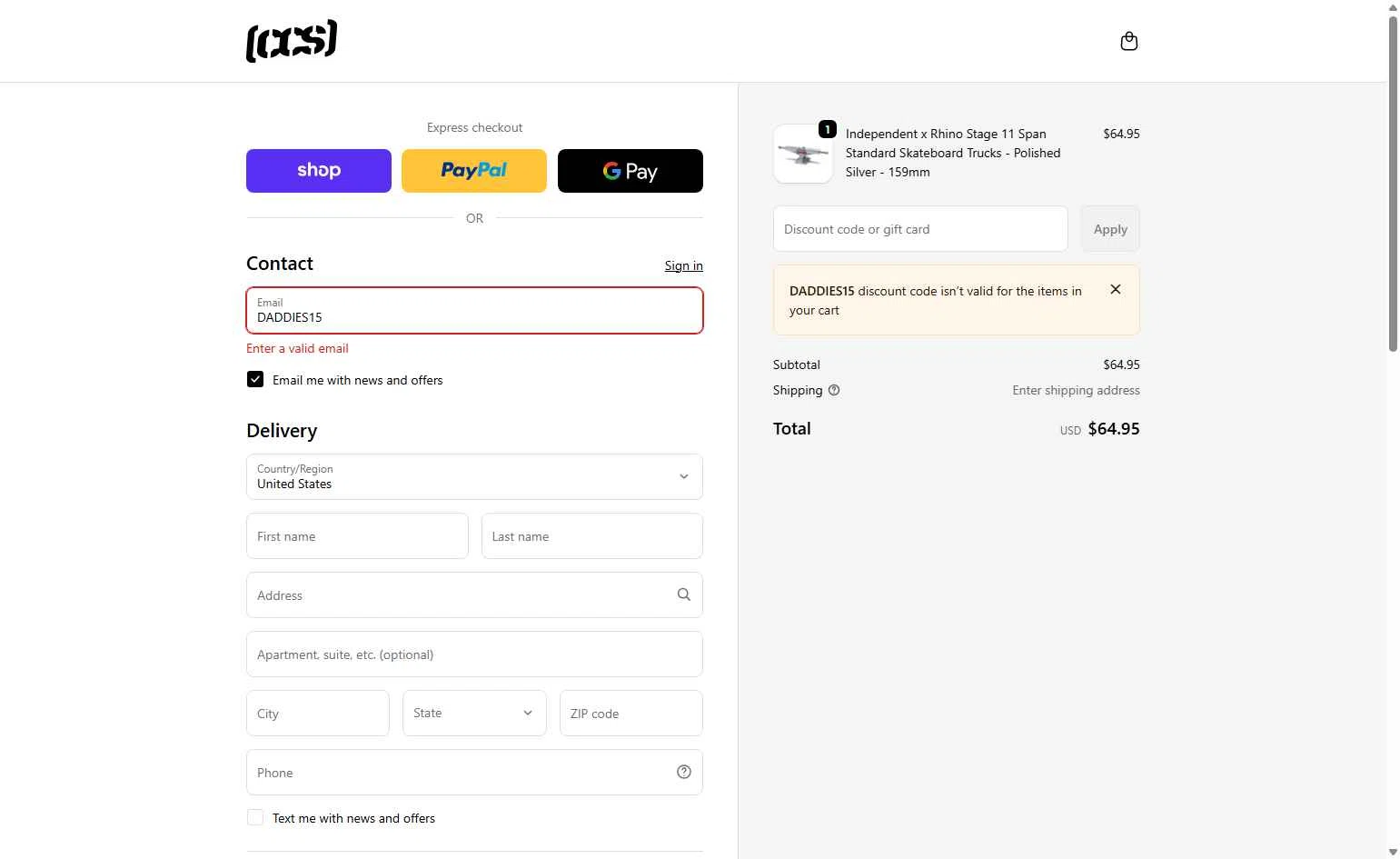Click the Apply discount button
This screenshot has height=859, width=1400.
[x=1110, y=229]
